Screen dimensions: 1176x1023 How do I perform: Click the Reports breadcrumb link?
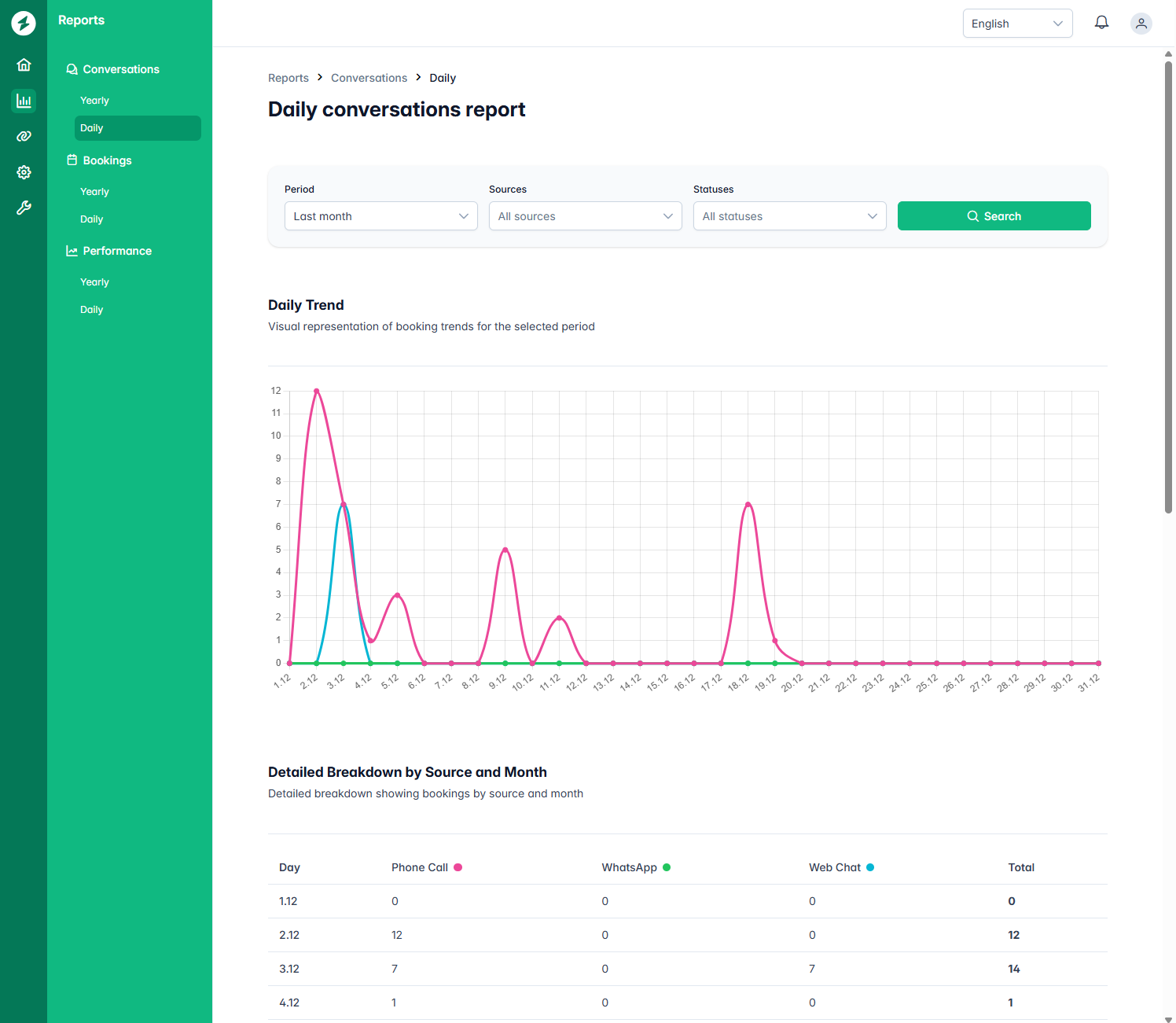[x=288, y=77]
